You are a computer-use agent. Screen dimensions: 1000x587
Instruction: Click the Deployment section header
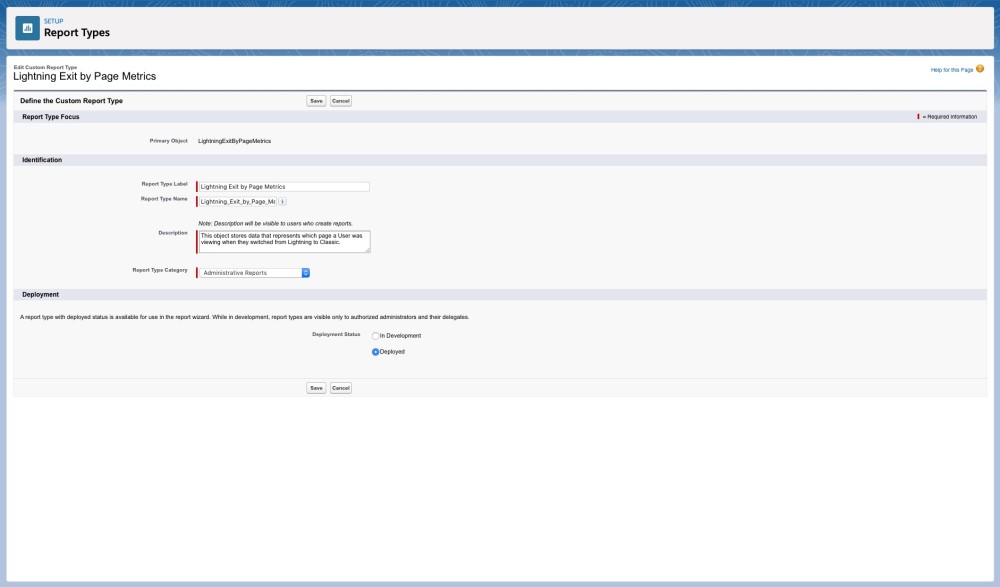point(40,295)
